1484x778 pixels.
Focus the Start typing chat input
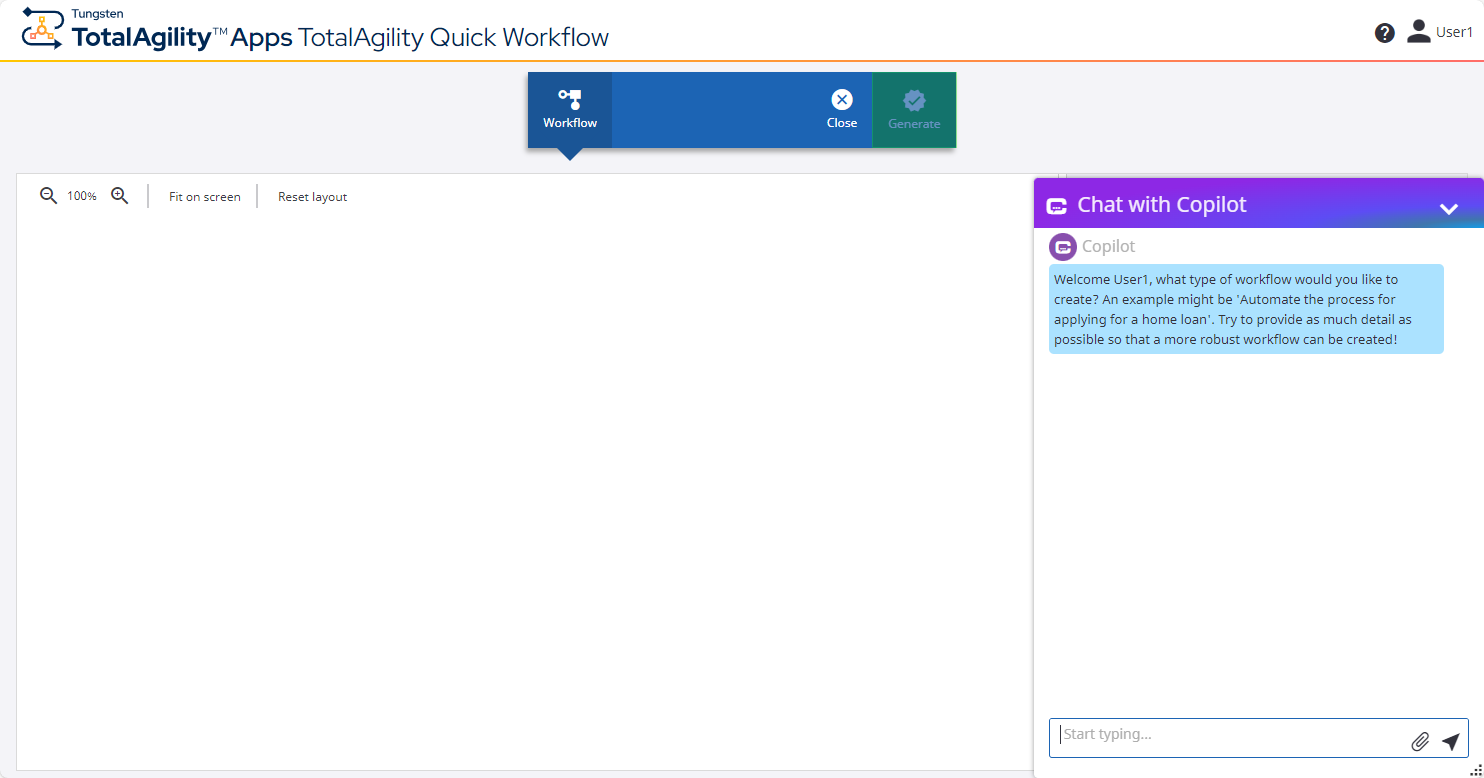click(x=1230, y=735)
